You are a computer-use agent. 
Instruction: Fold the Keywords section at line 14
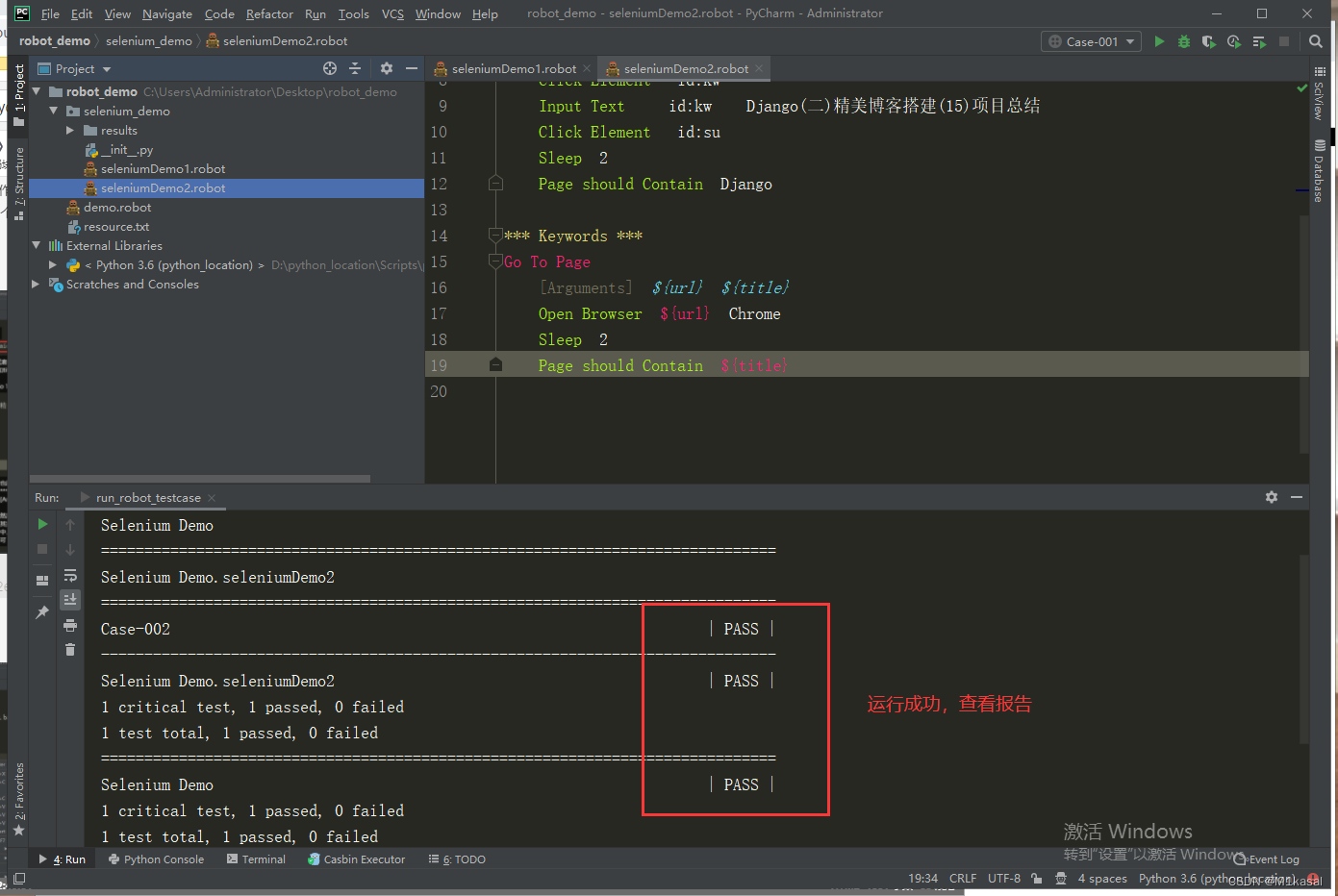(495, 236)
